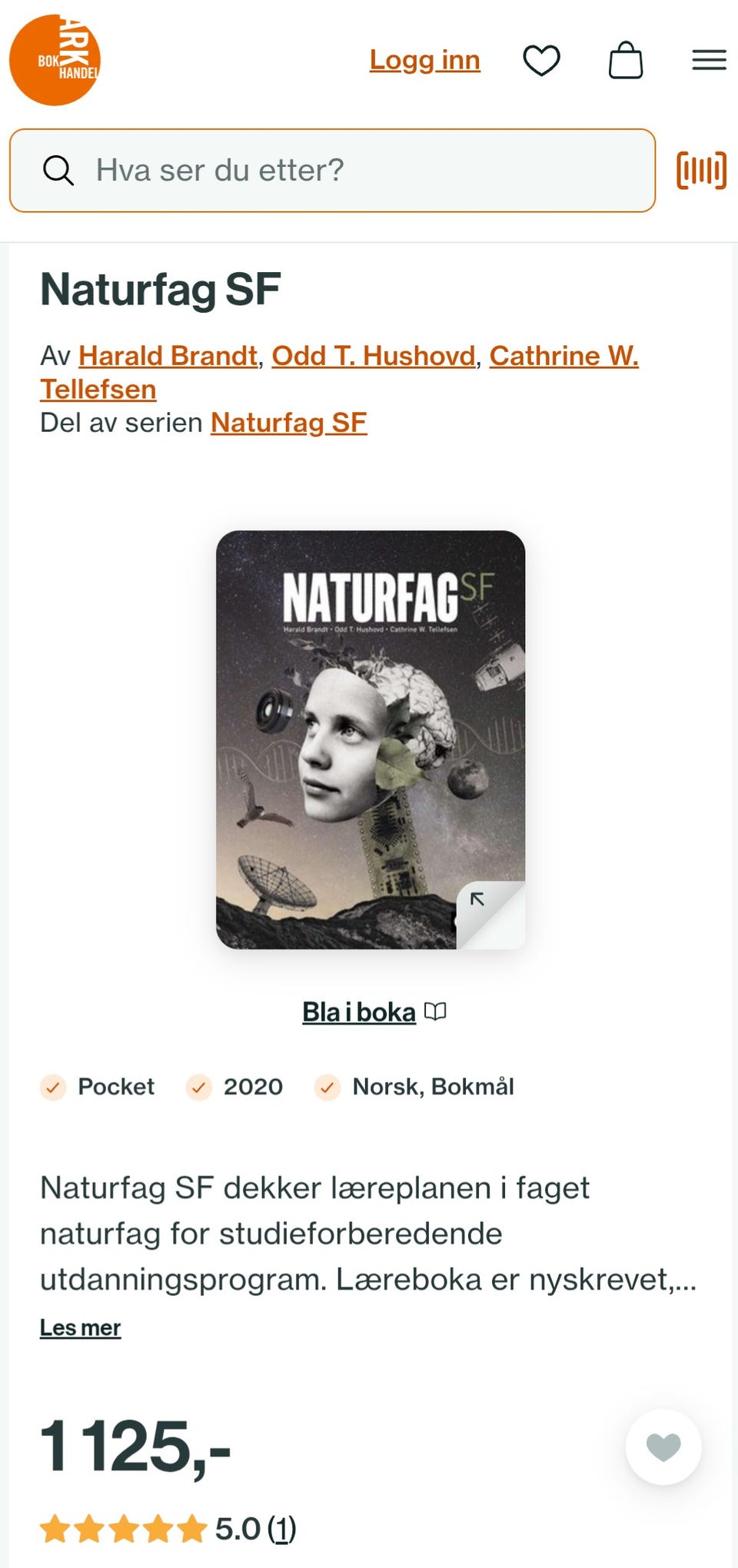Open the wishlist heart icon in header
The height and width of the screenshot is (1568, 738).
541,60
